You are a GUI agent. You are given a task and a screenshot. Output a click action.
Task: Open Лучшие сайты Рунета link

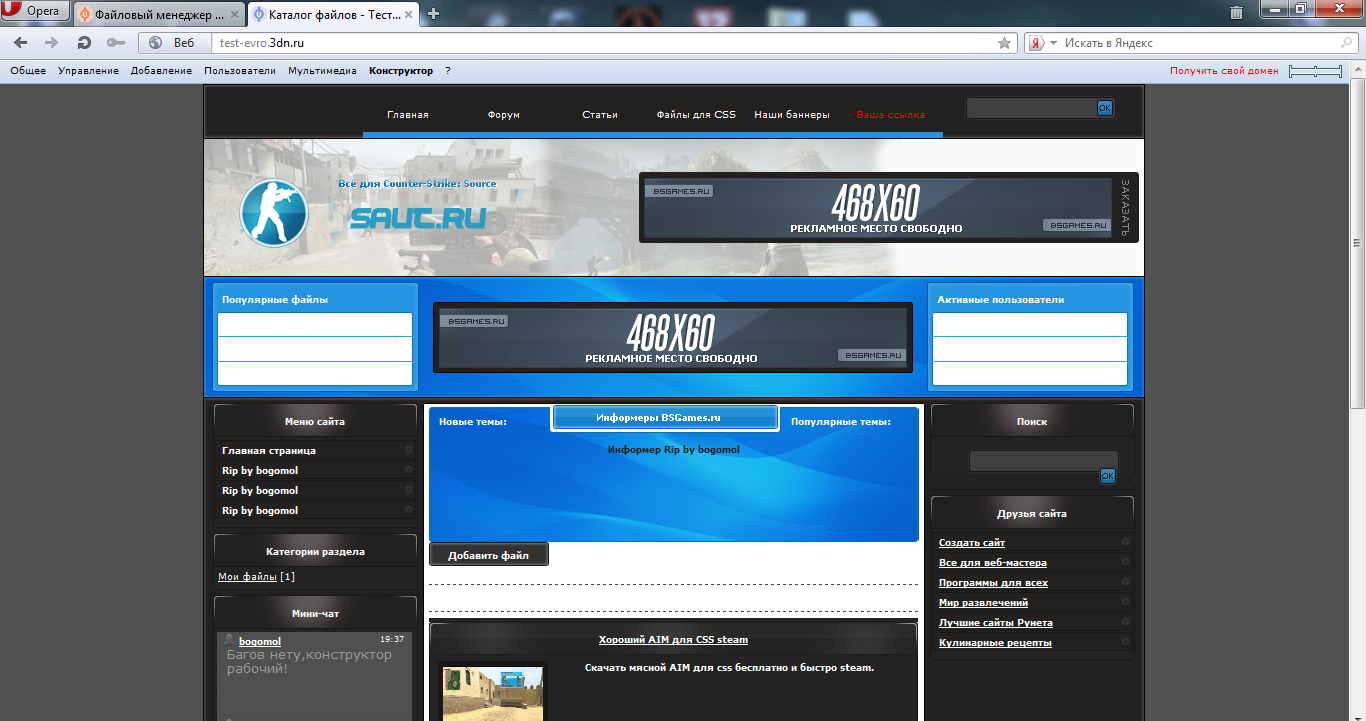click(996, 623)
